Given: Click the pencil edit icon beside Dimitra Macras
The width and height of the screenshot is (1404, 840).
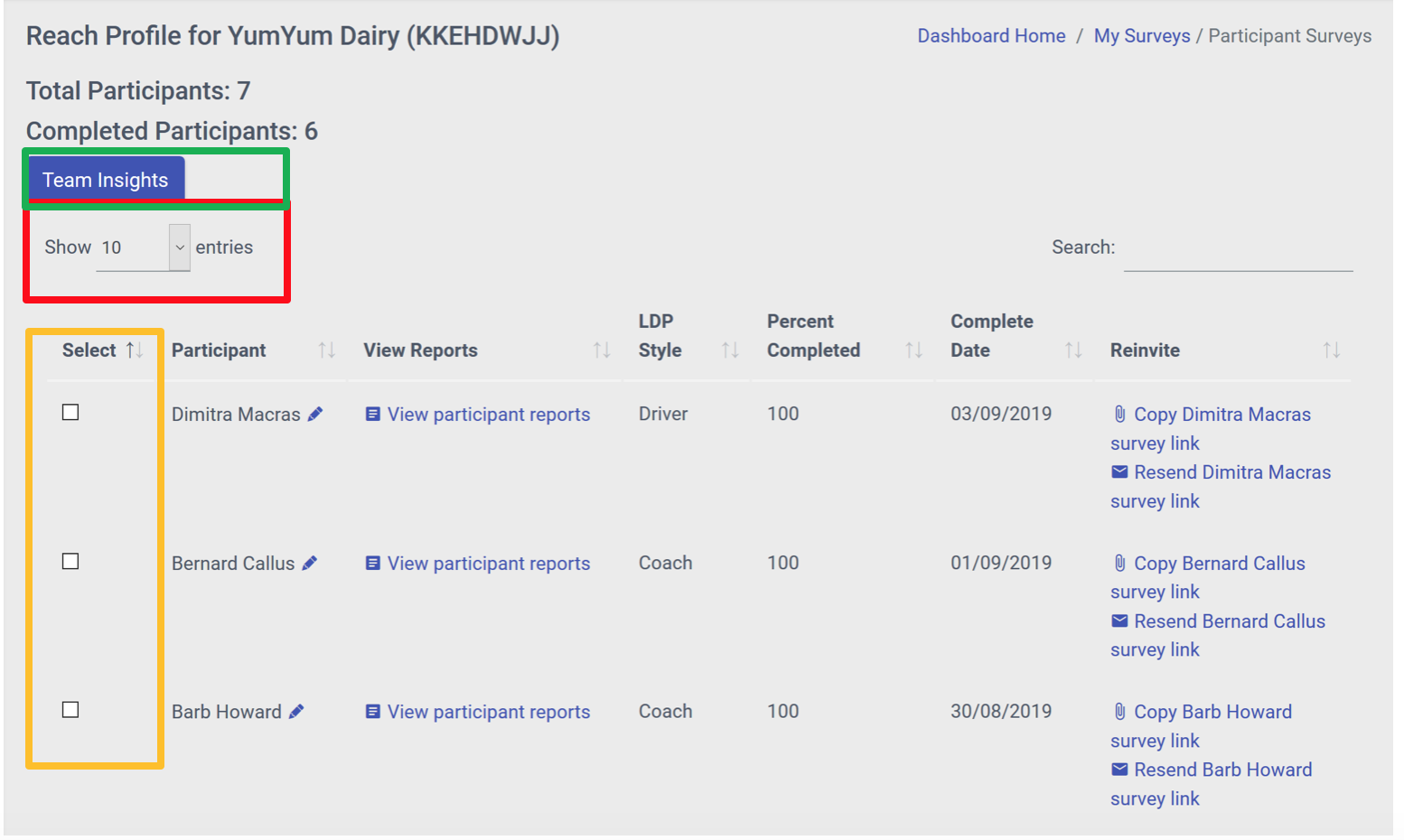Looking at the screenshot, I should [315, 413].
